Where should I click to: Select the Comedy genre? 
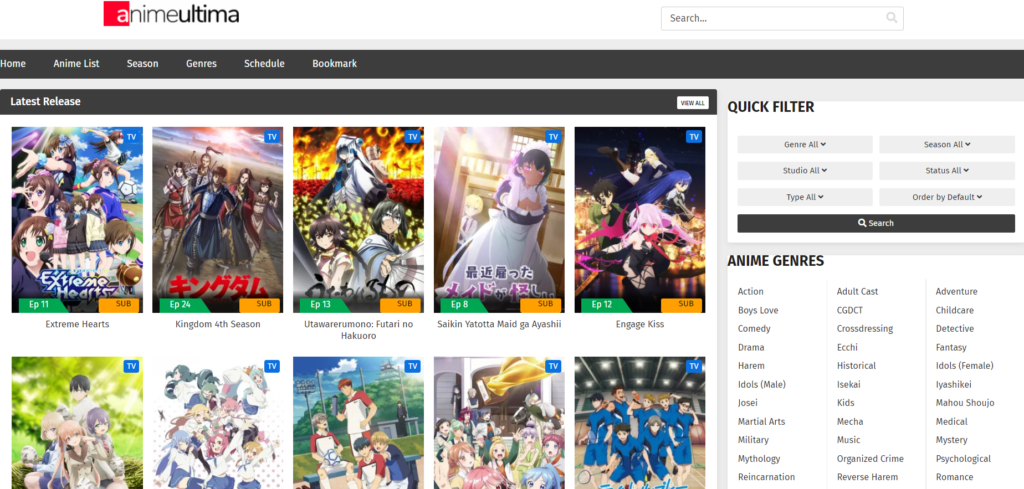754,328
